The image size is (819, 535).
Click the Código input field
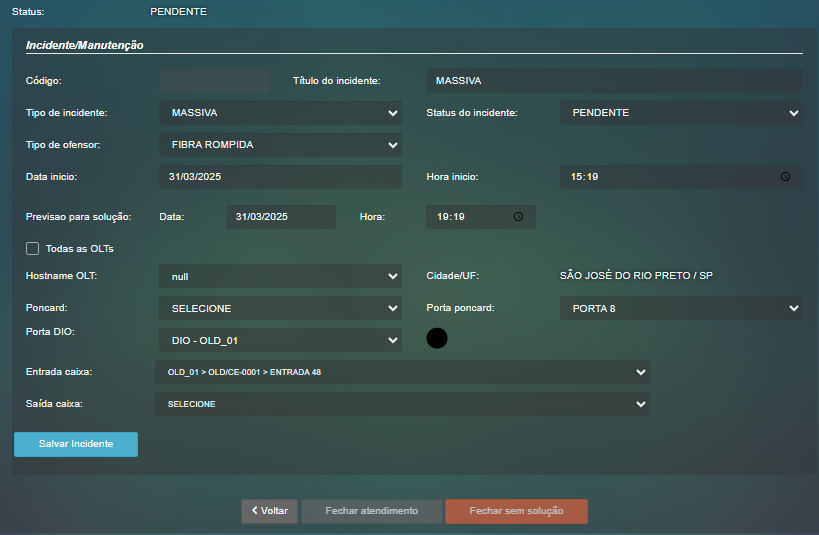pos(214,81)
